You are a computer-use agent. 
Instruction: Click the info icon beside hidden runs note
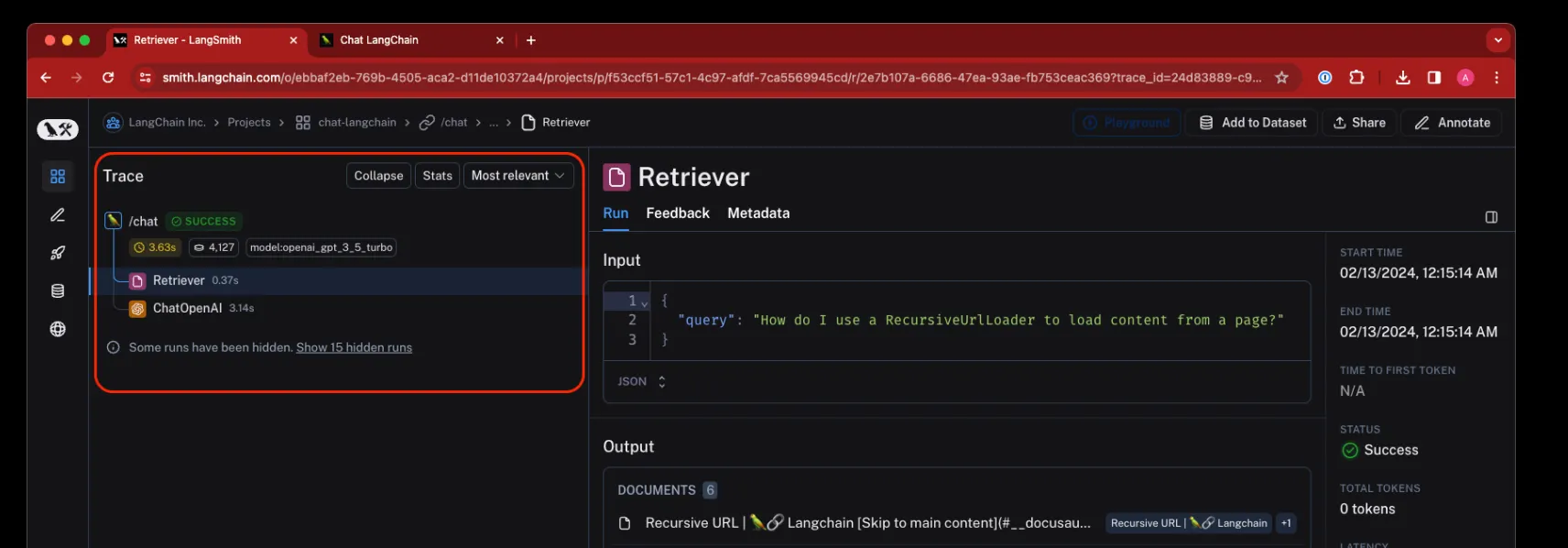pyautogui.click(x=114, y=347)
